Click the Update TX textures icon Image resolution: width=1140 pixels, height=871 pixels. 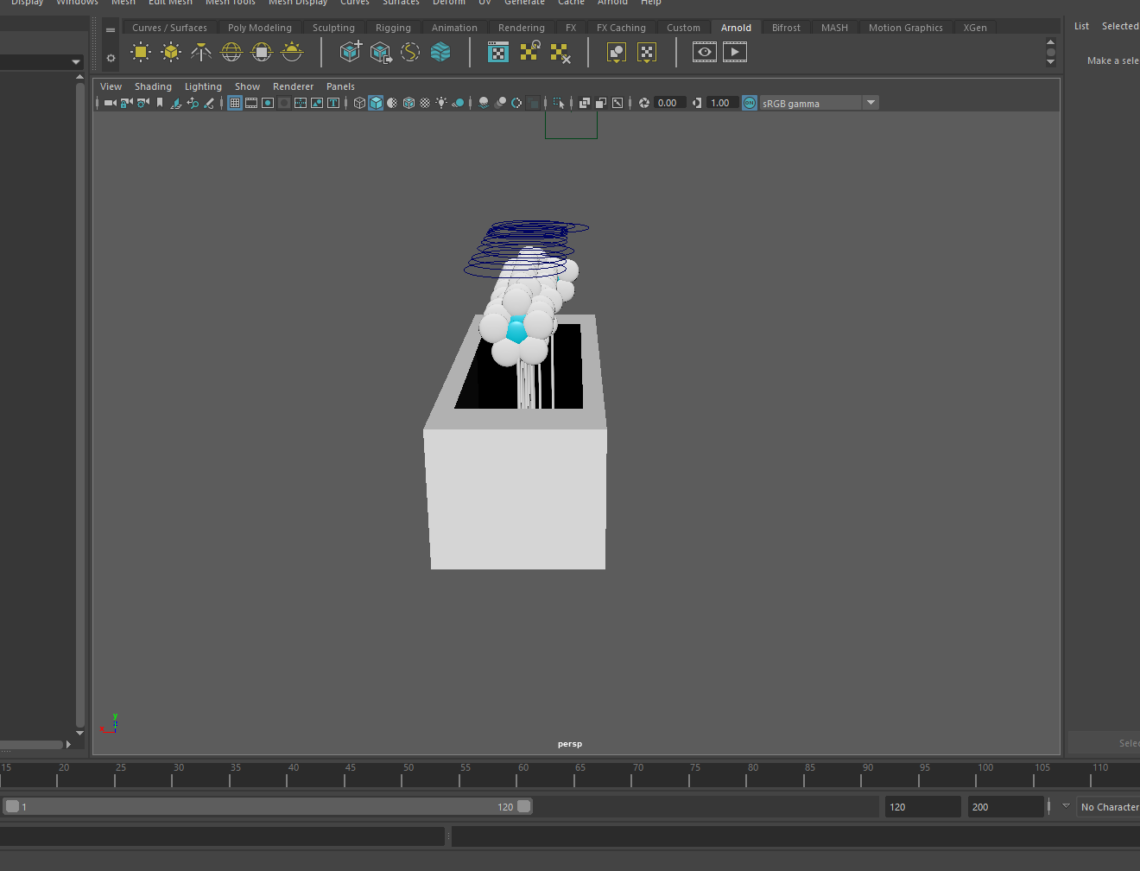point(529,51)
